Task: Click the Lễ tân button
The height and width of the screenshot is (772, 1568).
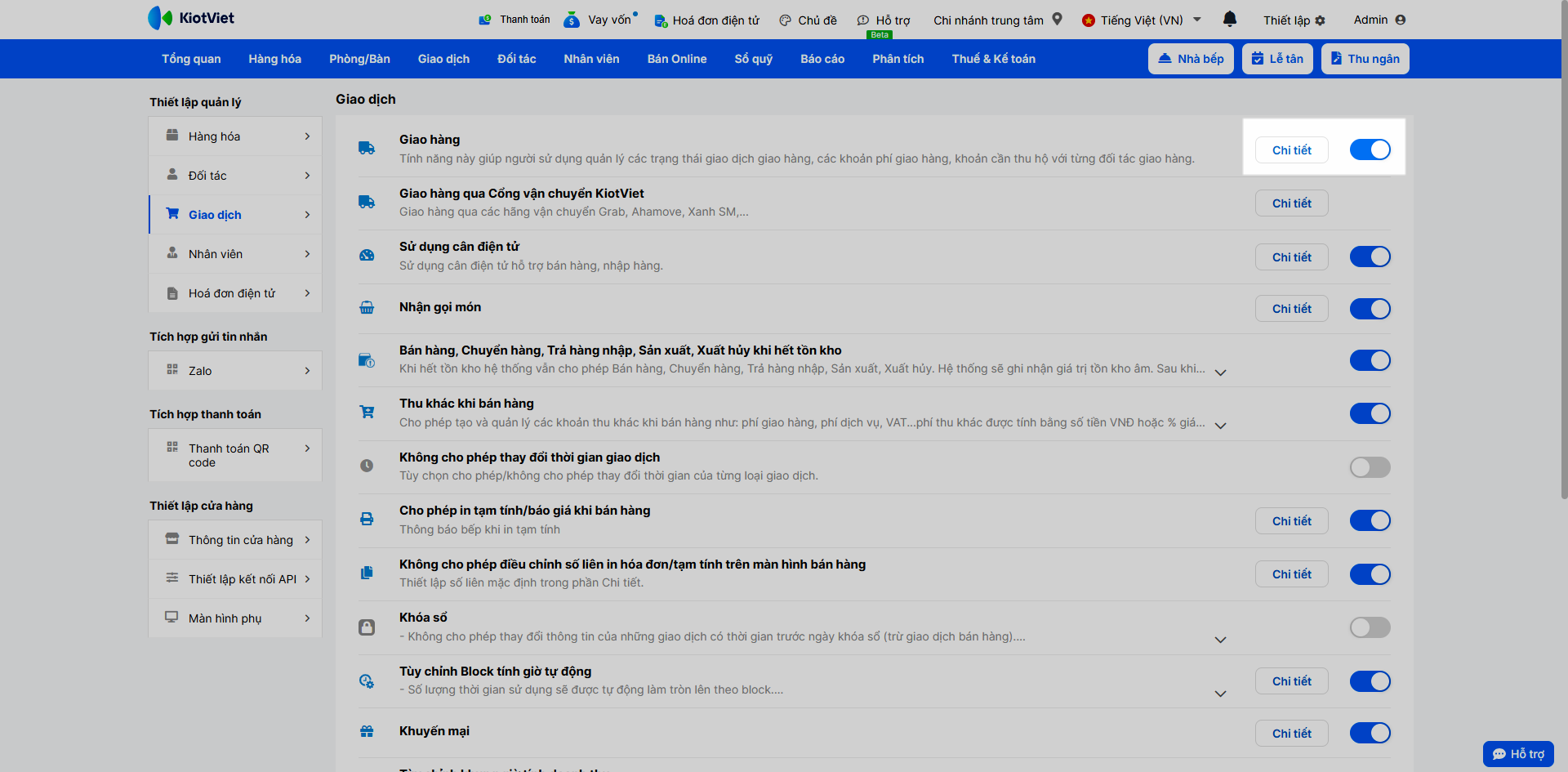Action: point(1277,59)
